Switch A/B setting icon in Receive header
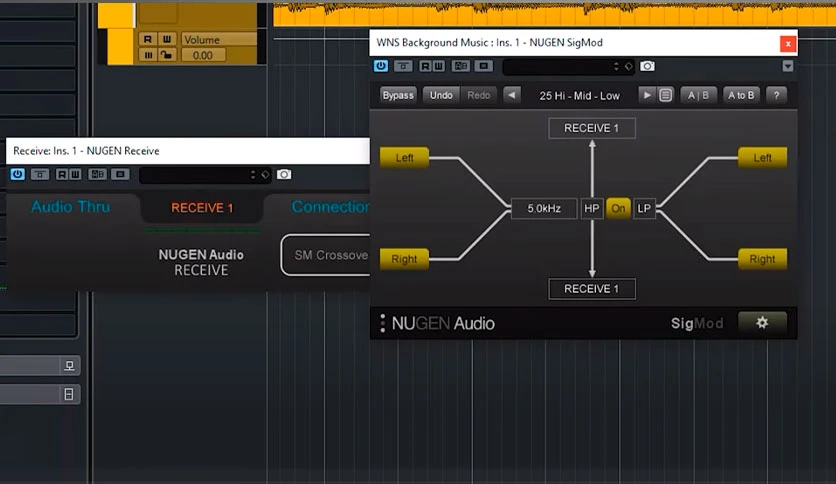The image size is (836, 484). pyautogui.click(x=98, y=174)
